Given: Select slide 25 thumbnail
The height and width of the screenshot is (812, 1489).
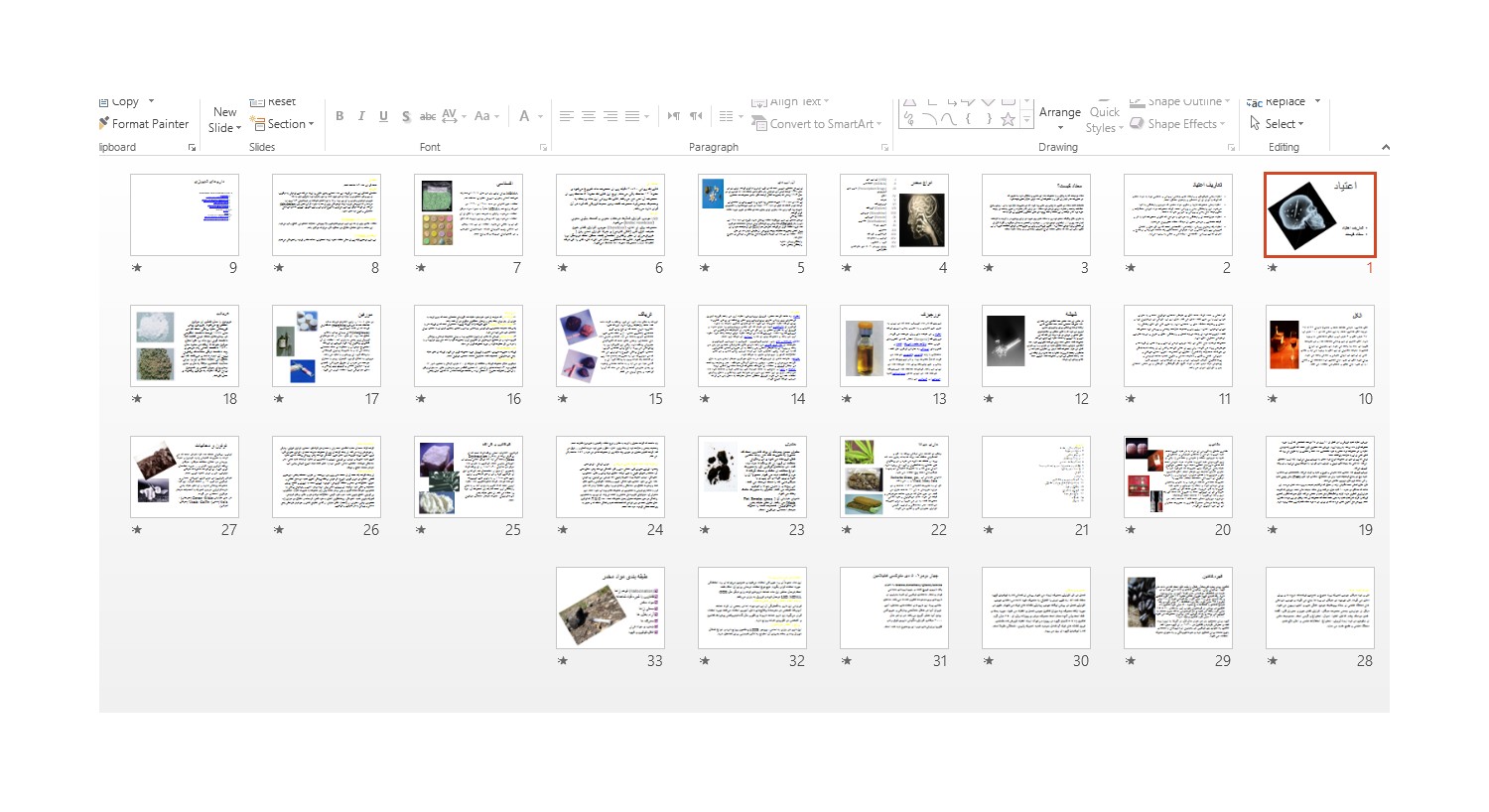Looking at the screenshot, I should [x=469, y=476].
